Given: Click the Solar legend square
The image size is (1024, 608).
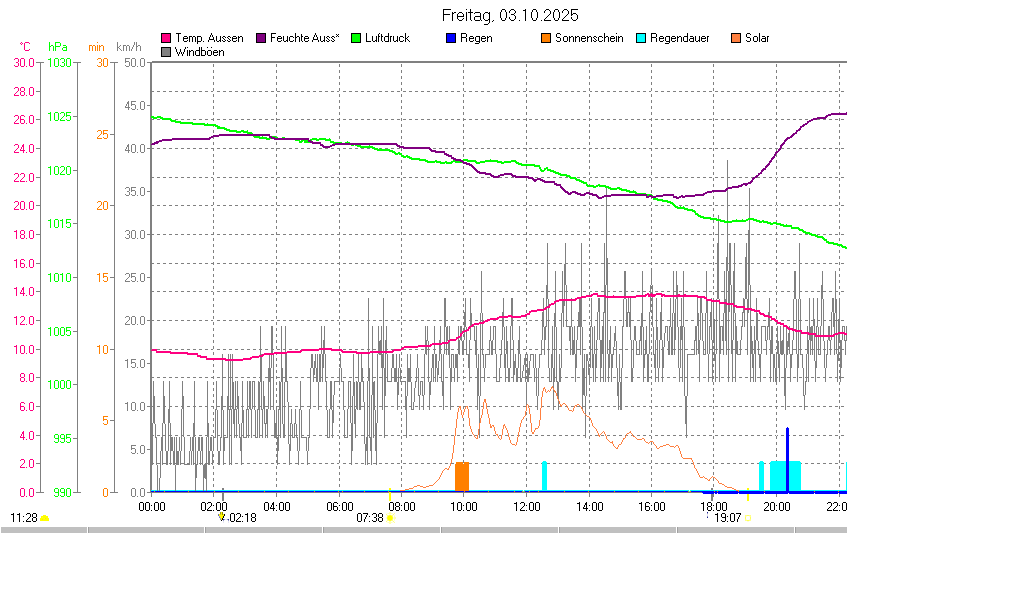Looking at the screenshot, I should [x=736, y=38].
